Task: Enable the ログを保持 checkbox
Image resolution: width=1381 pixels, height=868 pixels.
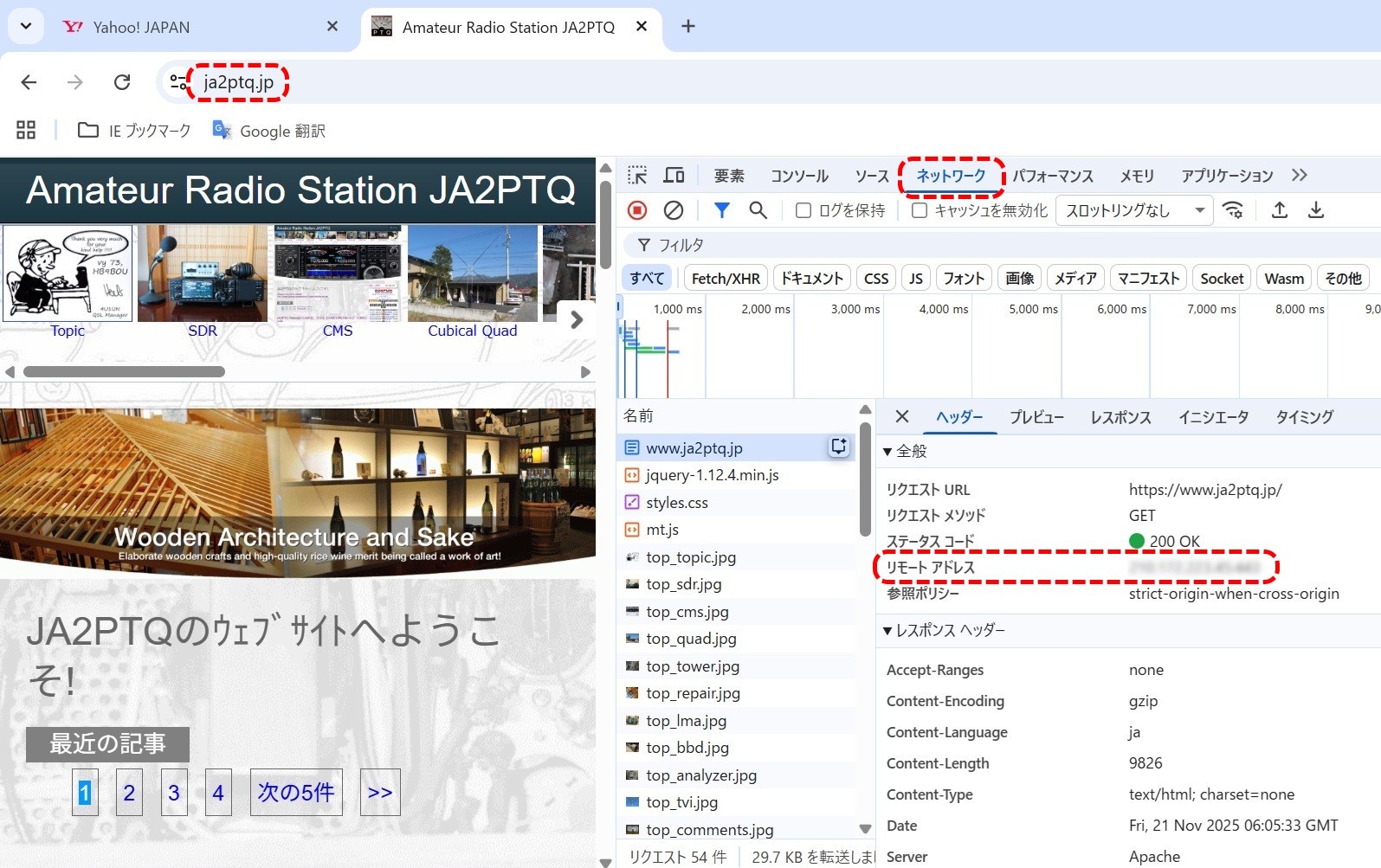Action: (x=803, y=210)
